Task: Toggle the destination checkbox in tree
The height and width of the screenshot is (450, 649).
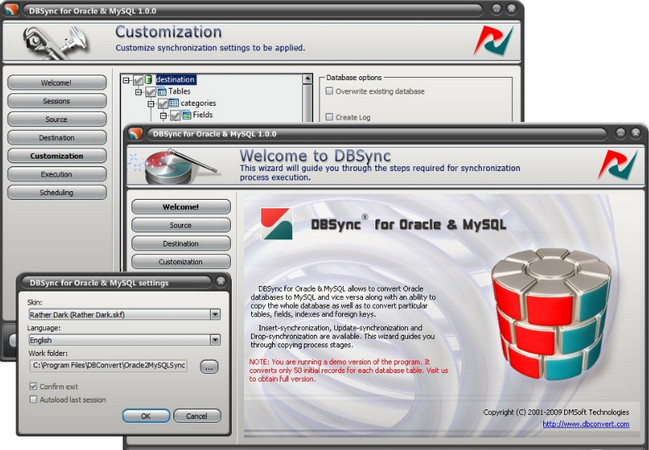Action: tap(138, 80)
